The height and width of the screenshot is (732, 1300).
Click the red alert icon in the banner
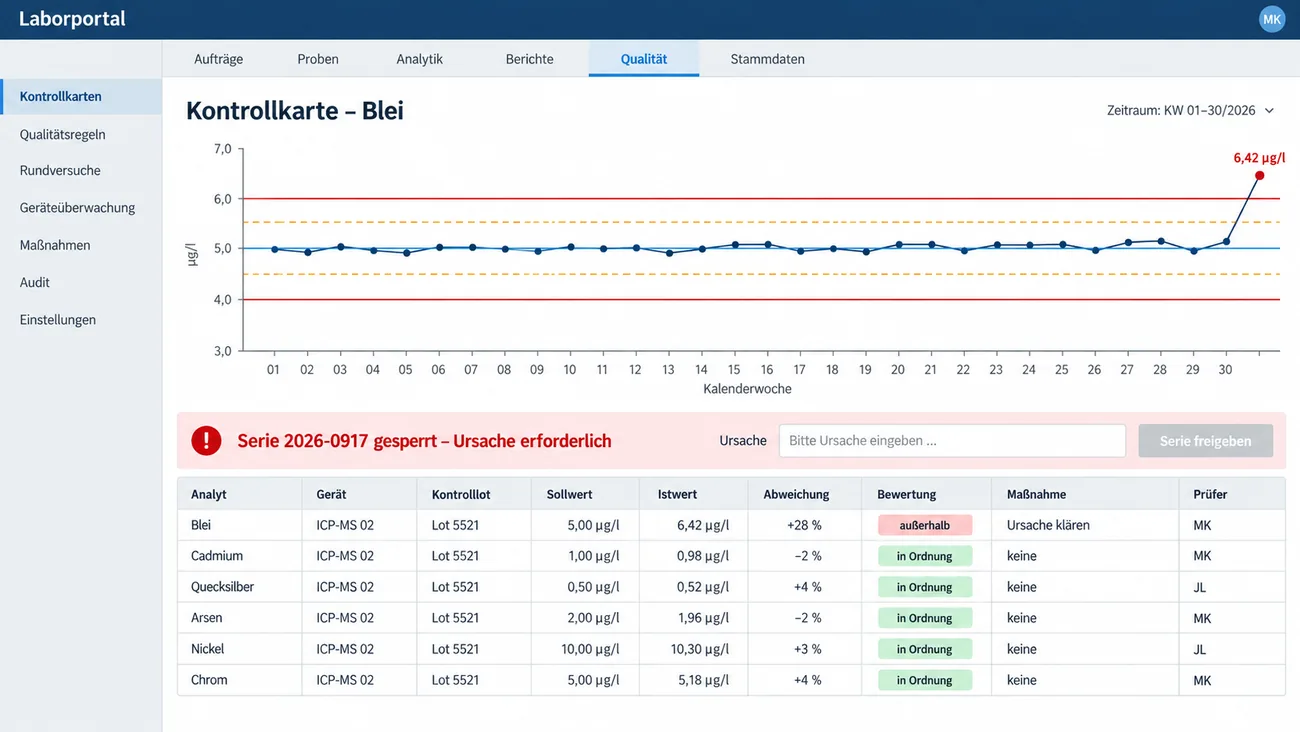click(x=206, y=441)
